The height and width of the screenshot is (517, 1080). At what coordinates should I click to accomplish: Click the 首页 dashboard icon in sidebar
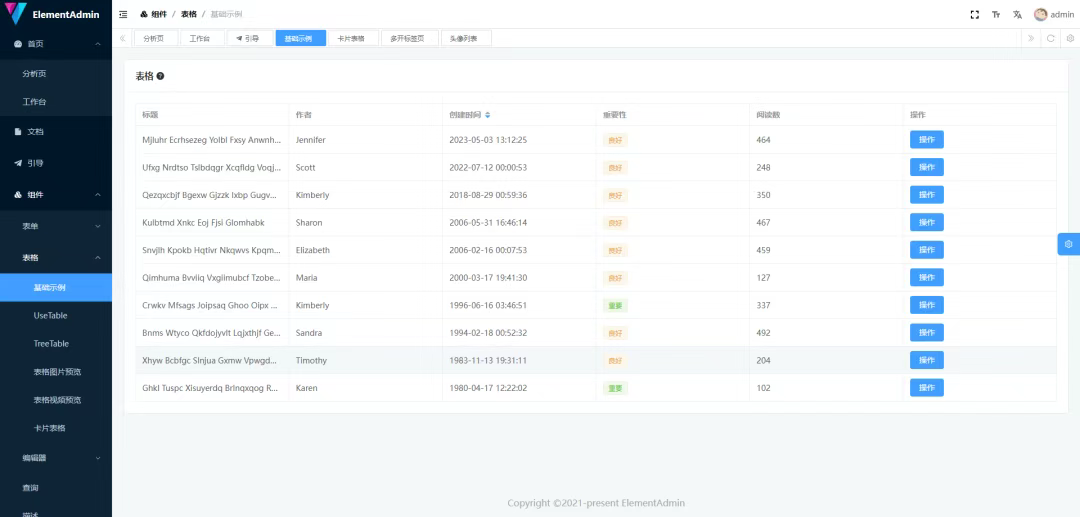coord(18,43)
